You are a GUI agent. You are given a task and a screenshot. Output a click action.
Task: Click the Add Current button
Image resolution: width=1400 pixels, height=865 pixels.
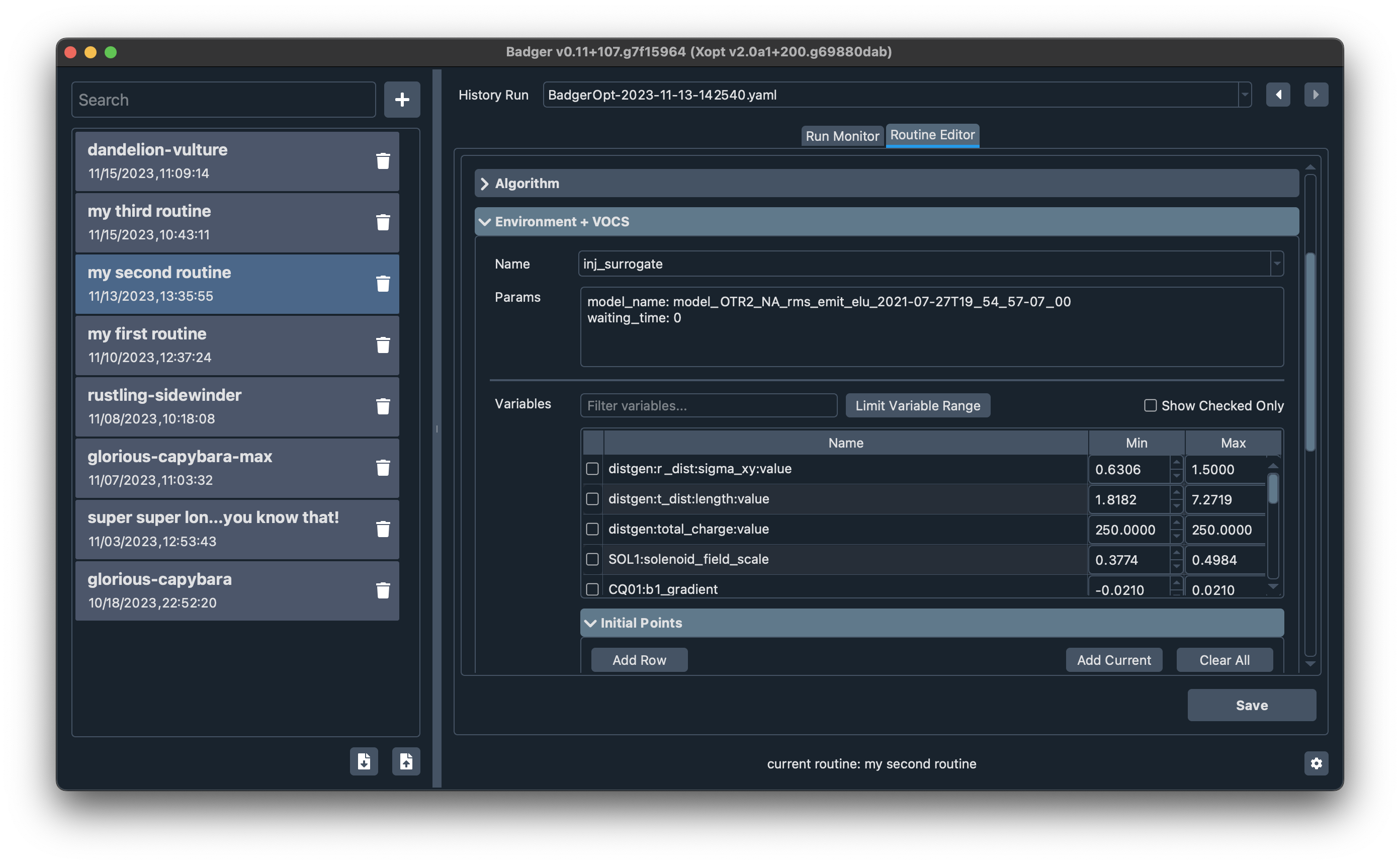coord(1113,660)
